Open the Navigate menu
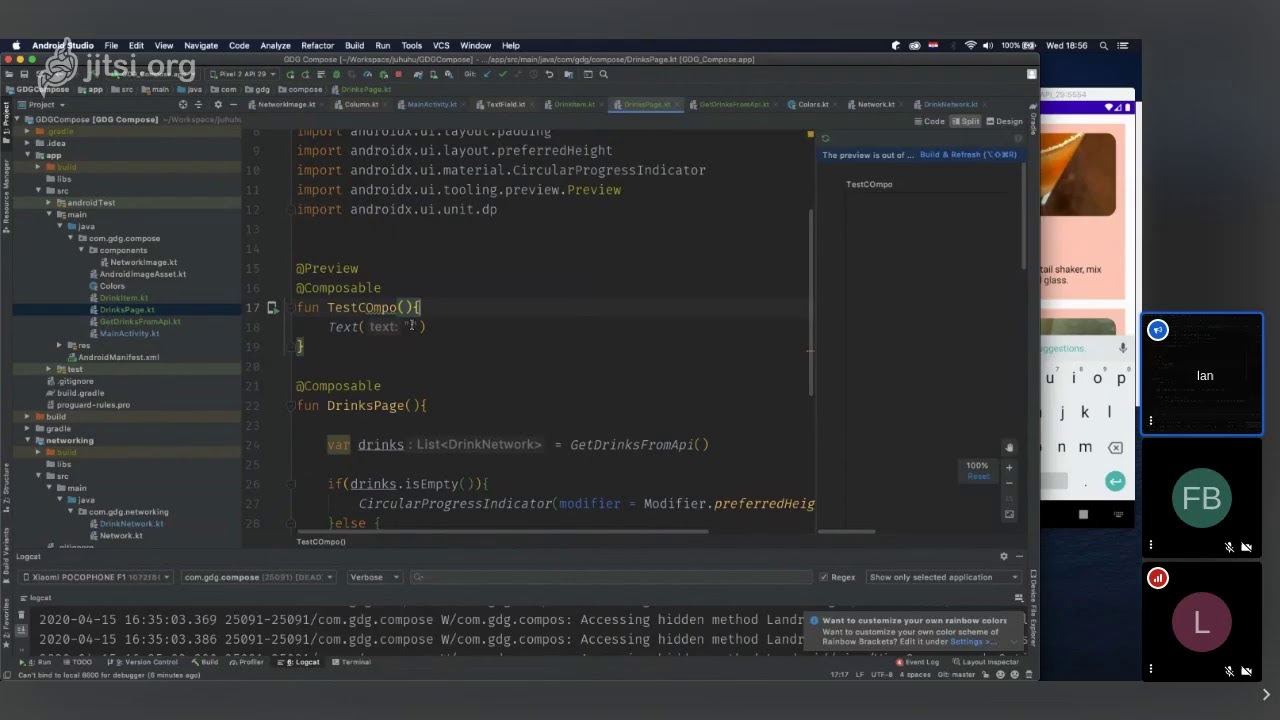 point(200,45)
